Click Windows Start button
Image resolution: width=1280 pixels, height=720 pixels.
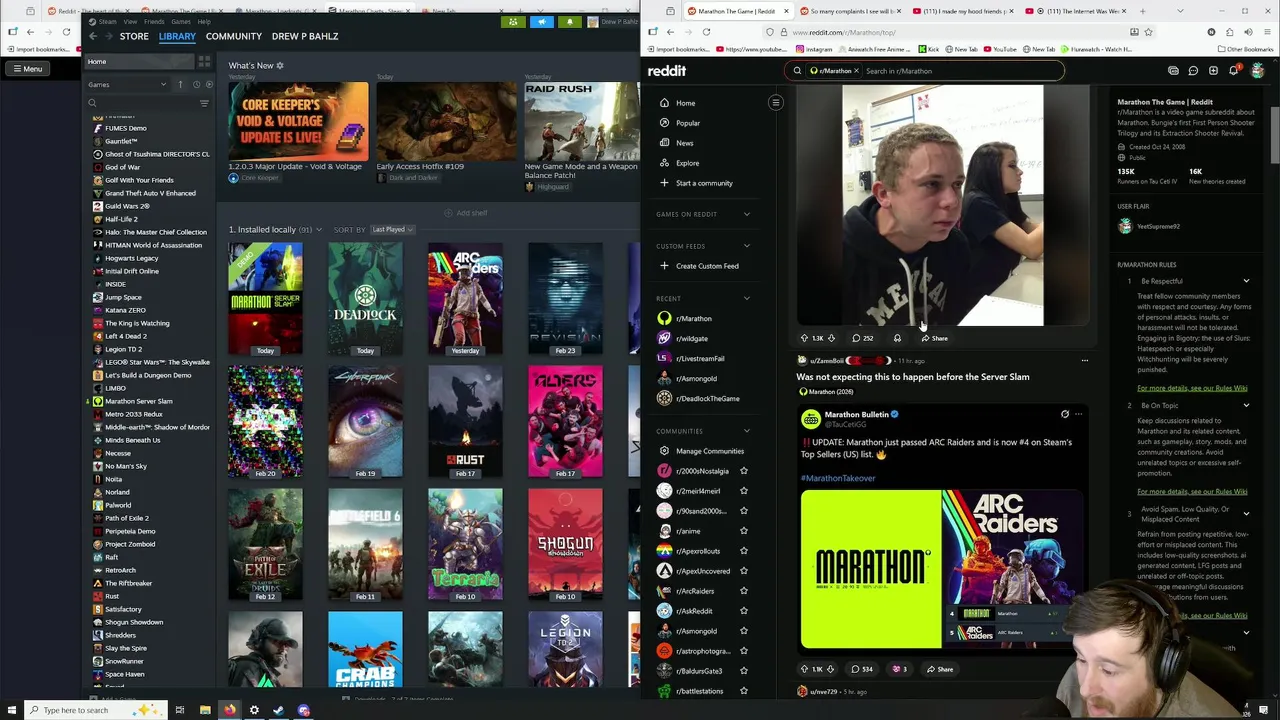(12, 710)
